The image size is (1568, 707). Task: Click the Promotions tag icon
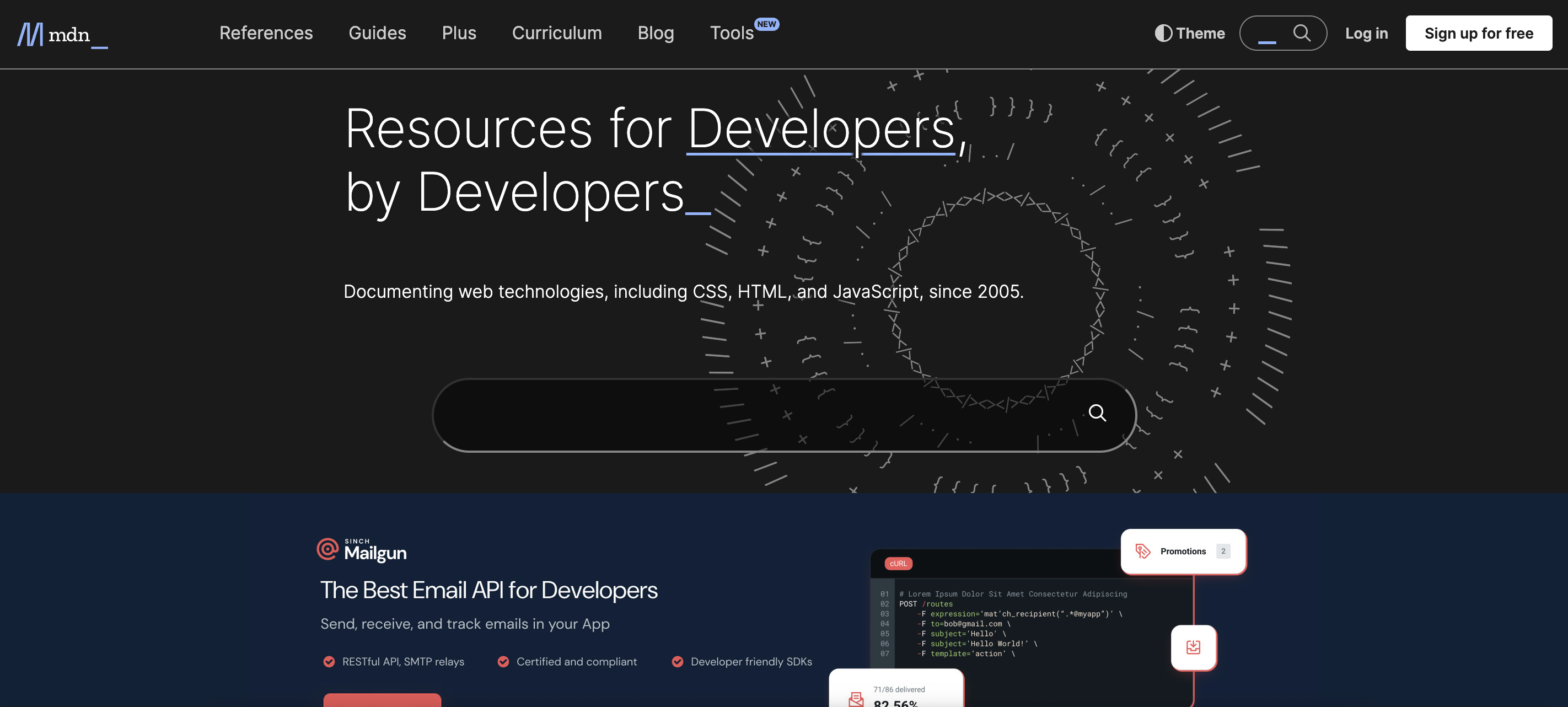(1142, 551)
